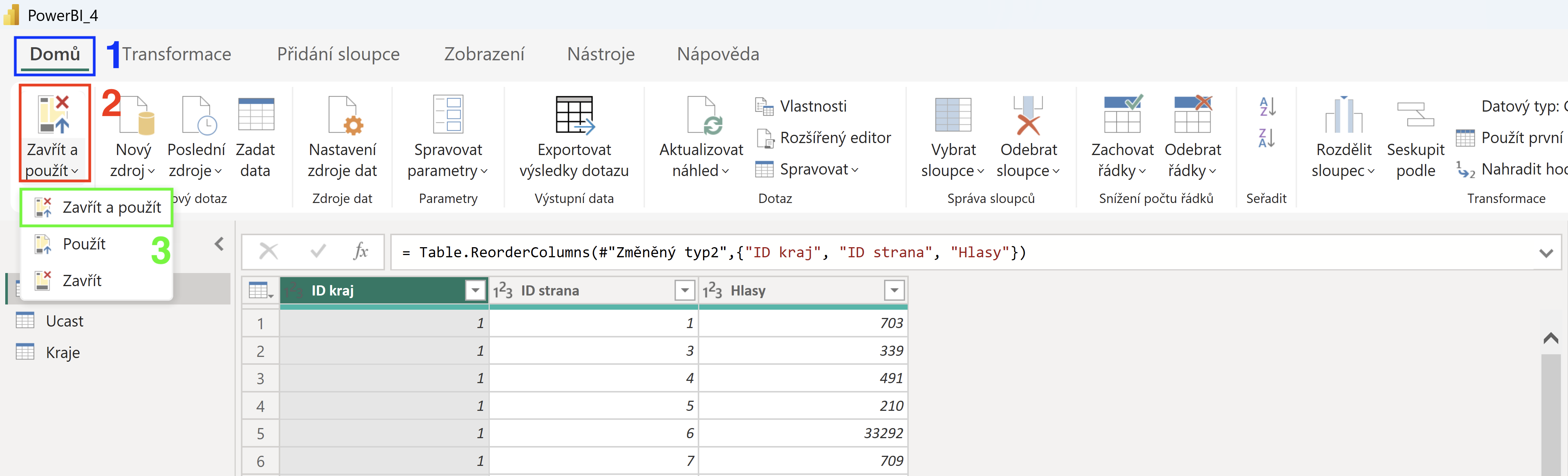
Task: Click the Poslední zdroje icon
Action: coord(199,115)
